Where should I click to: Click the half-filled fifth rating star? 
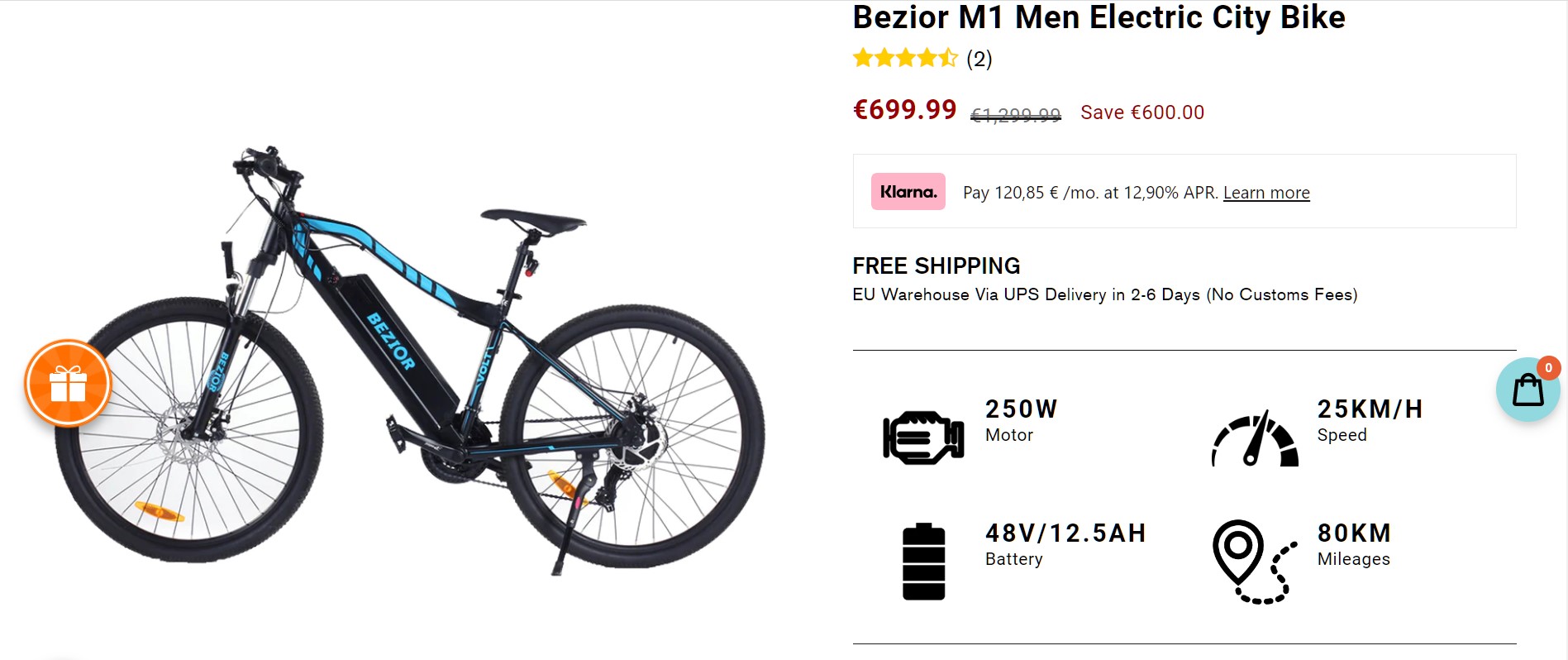click(948, 58)
